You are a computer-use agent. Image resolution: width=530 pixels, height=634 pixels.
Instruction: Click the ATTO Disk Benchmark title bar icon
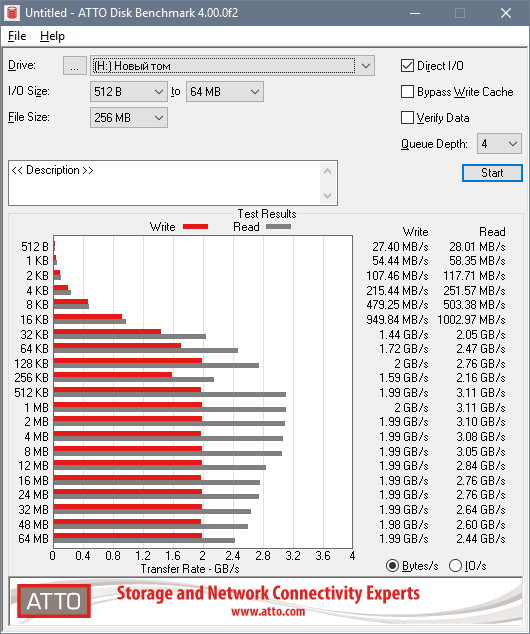(12, 13)
